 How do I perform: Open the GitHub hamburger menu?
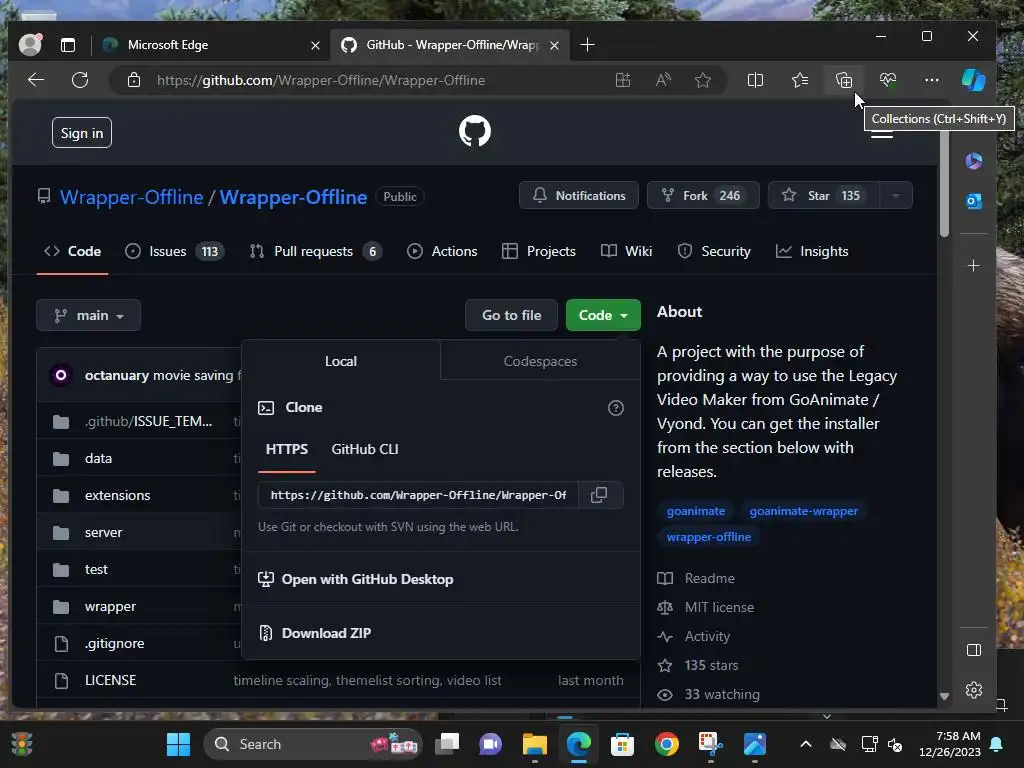(x=882, y=133)
